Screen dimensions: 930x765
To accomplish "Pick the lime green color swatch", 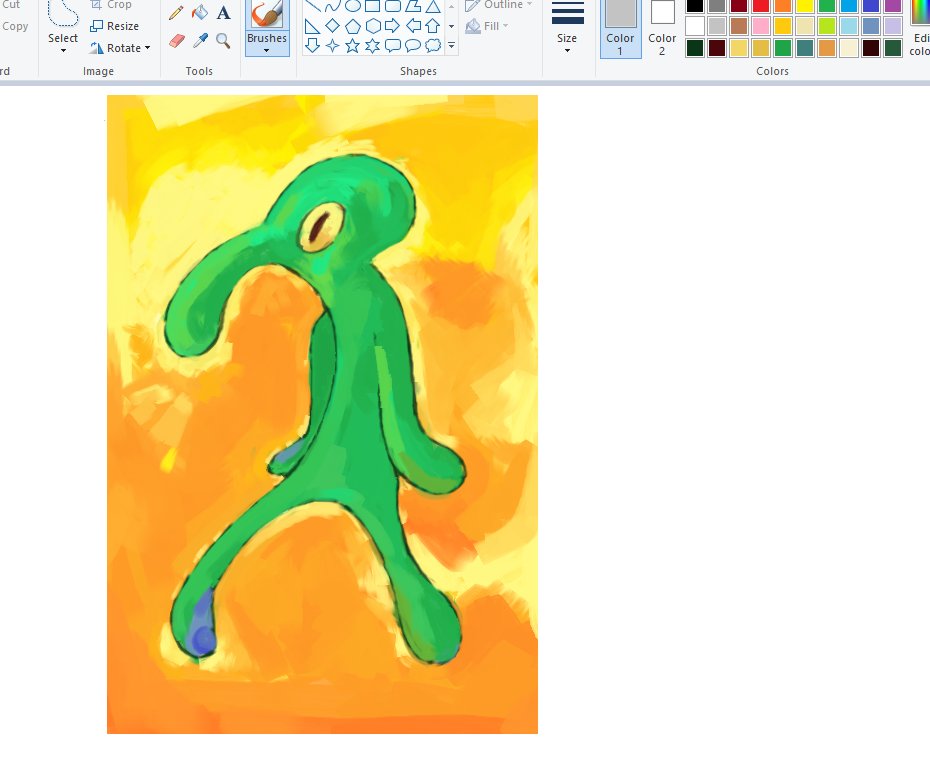I will (827, 26).
